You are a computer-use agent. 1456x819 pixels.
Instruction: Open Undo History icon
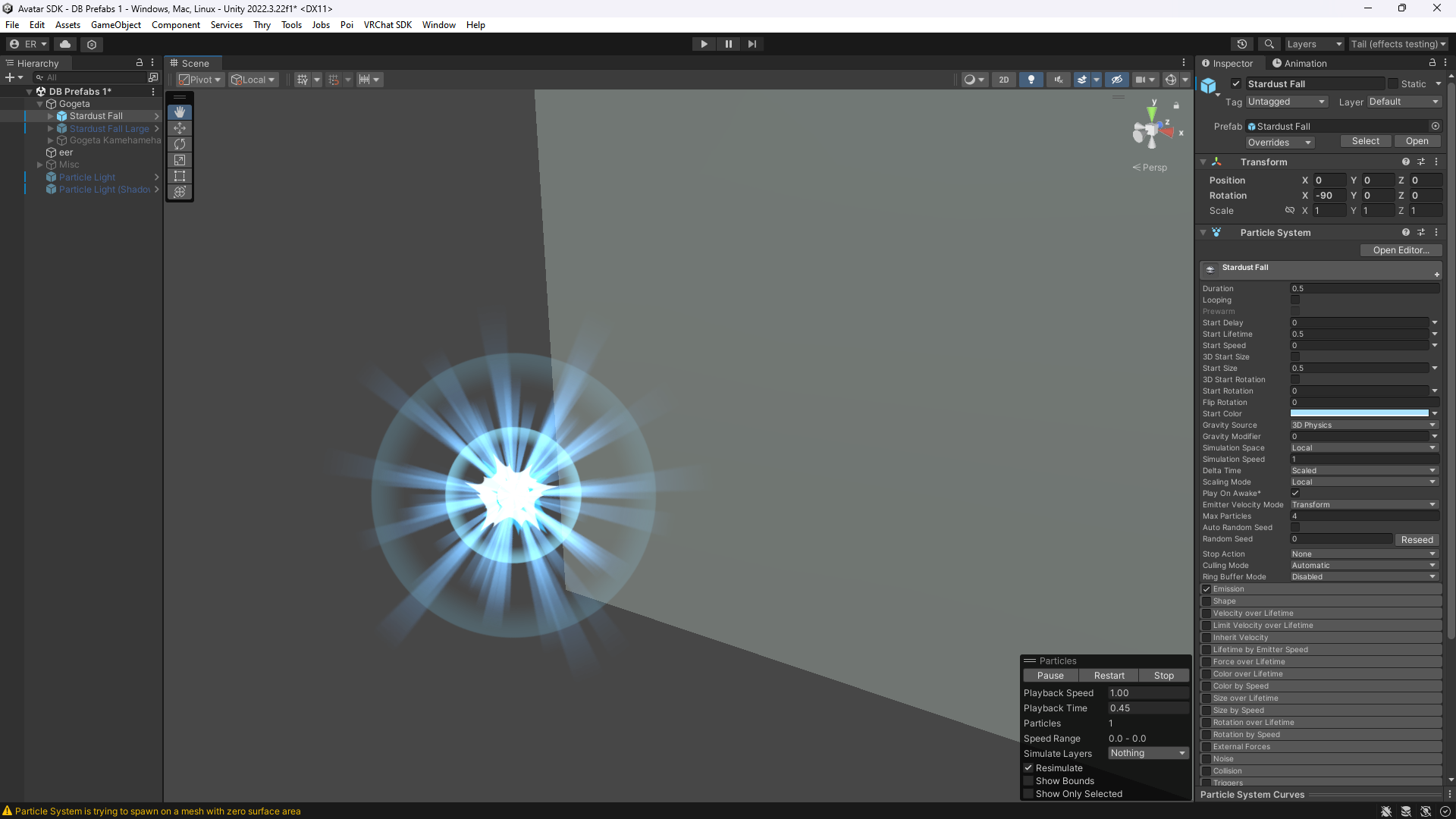[1241, 44]
